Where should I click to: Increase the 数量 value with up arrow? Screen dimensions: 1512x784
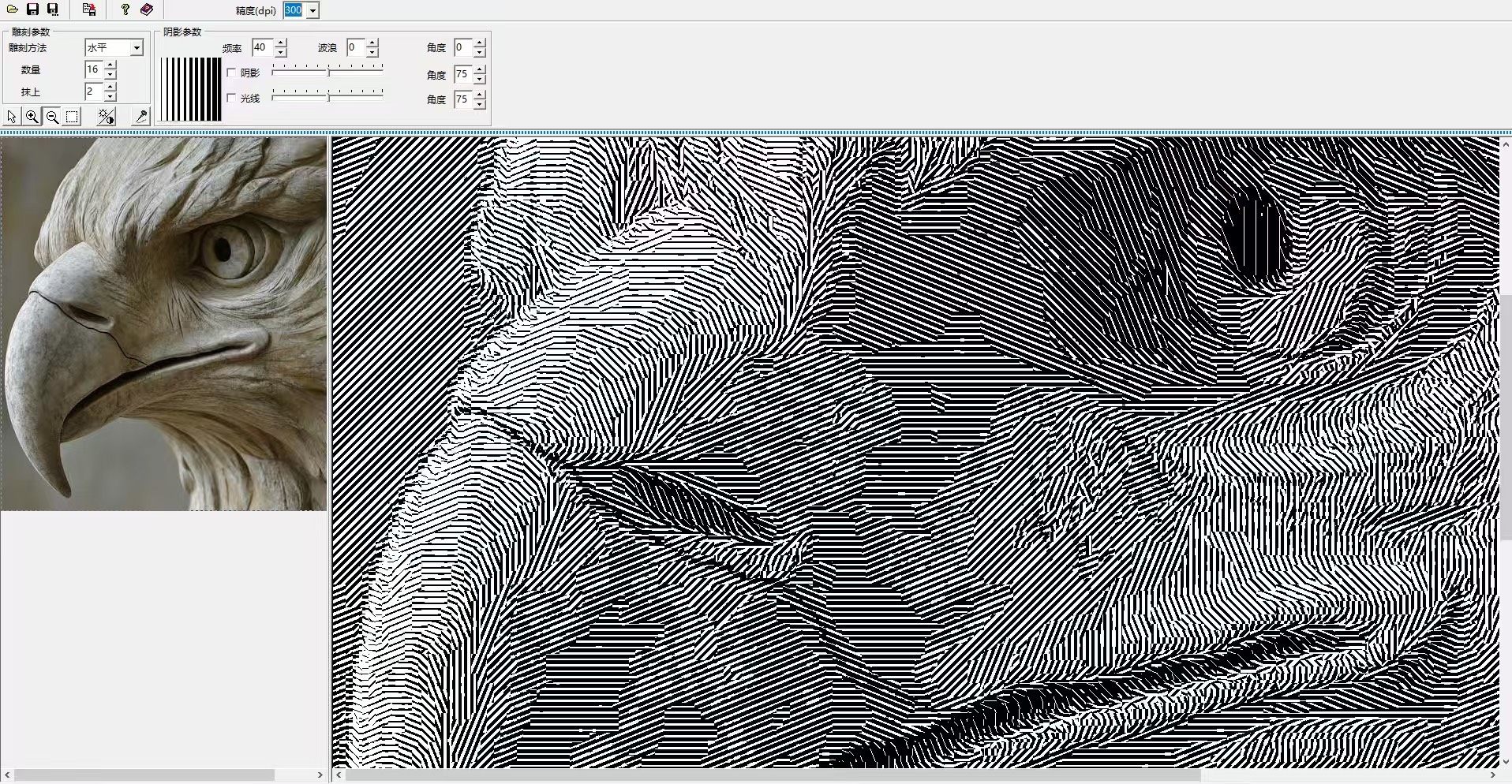pos(110,65)
